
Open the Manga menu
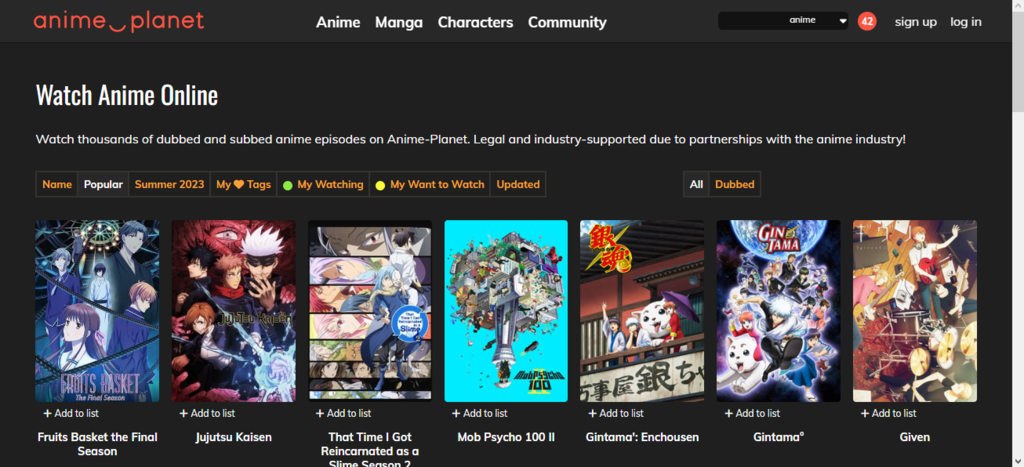point(398,22)
